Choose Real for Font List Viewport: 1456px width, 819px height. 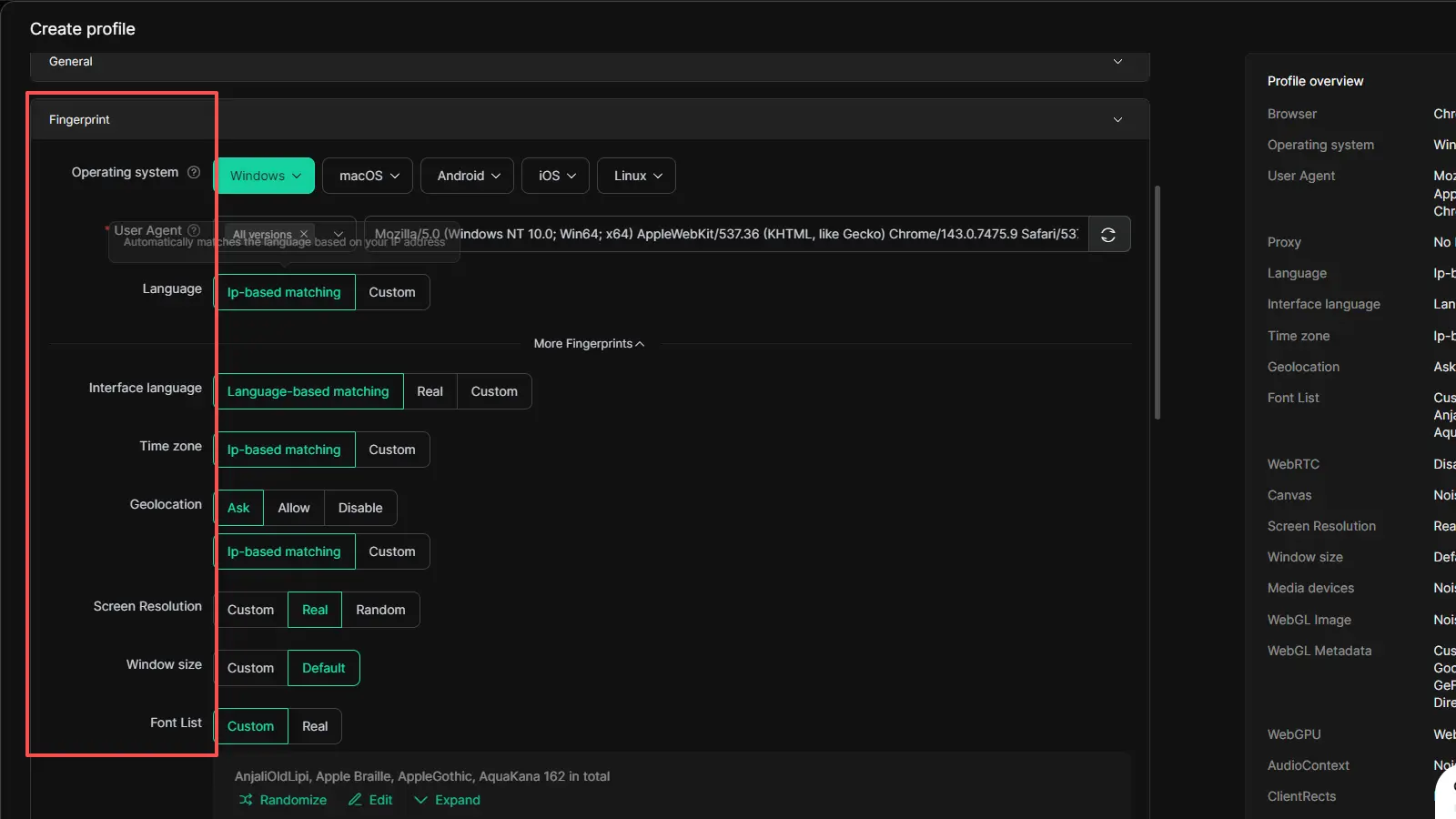(x=315, y=726)
